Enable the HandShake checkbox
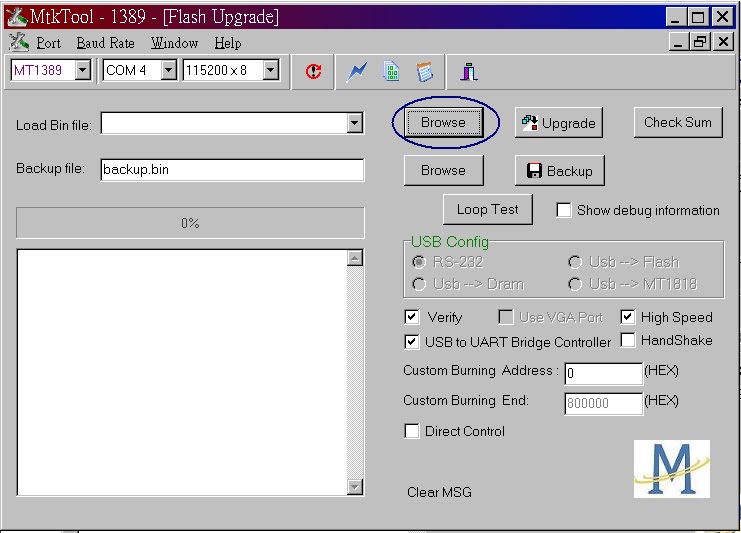Viewport: 741px width, 533px height. 628,340
